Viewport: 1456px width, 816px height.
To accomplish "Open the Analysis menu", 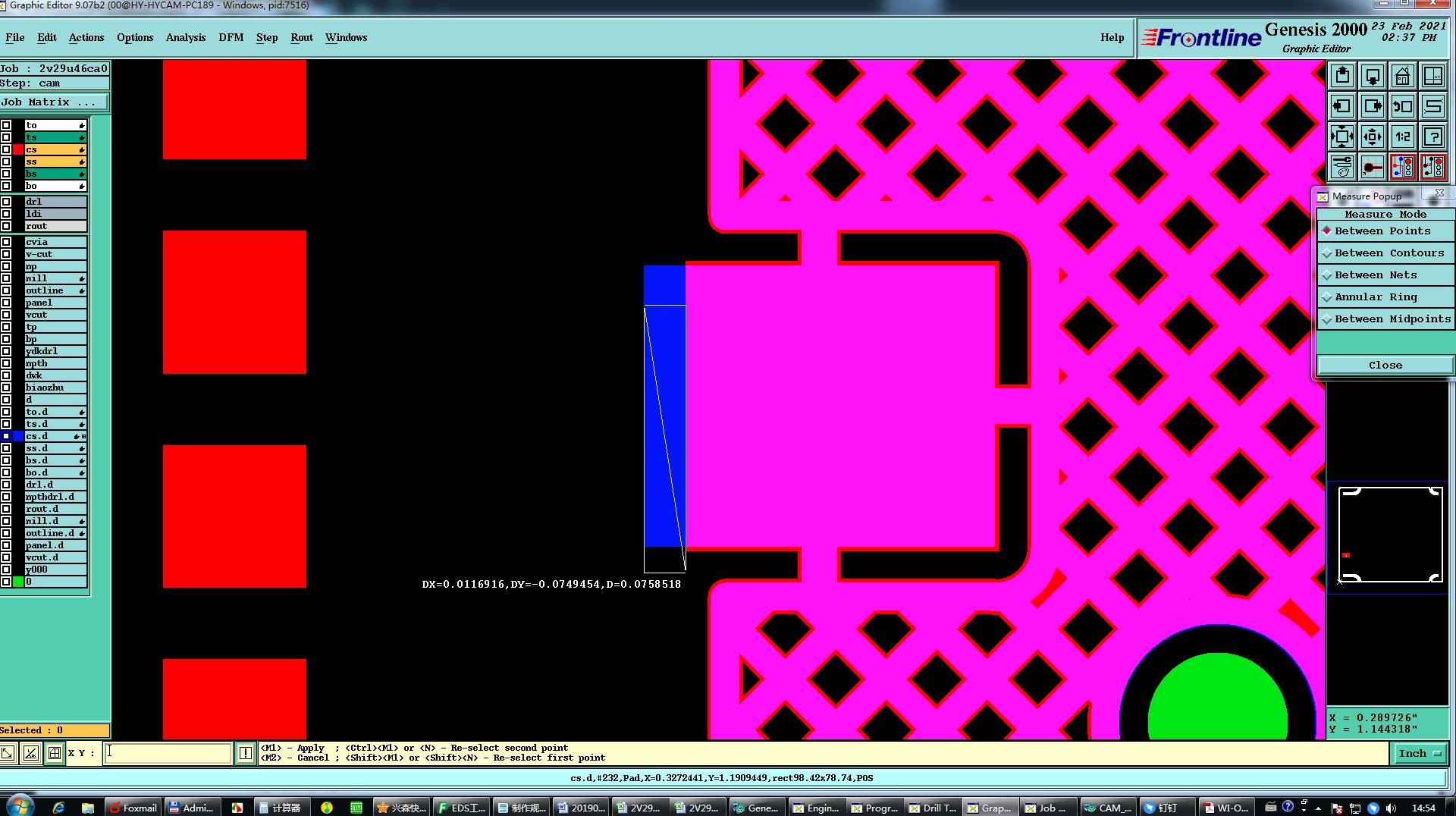I will (x=186, y=37).
